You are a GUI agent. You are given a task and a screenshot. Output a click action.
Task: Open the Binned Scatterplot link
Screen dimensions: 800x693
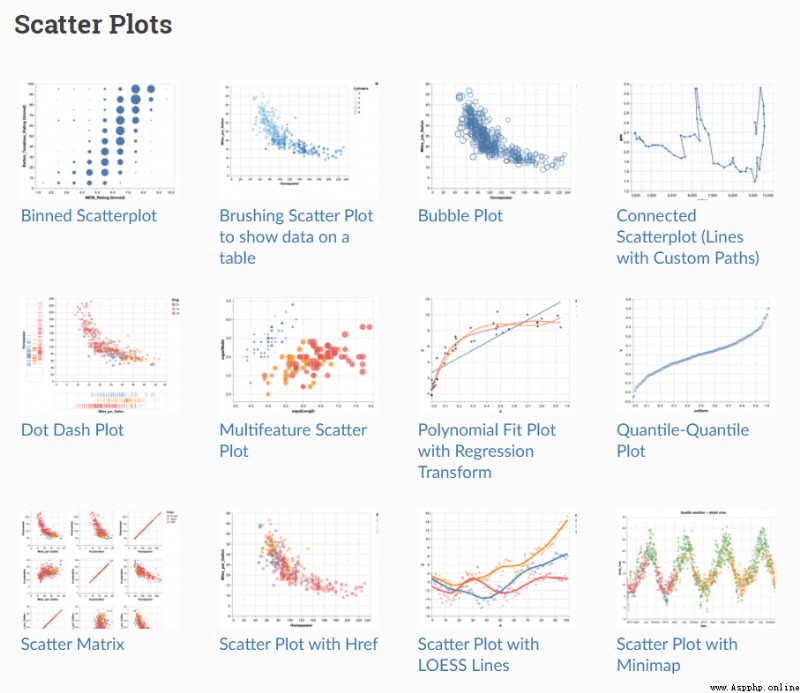click(x=89, y=216)
